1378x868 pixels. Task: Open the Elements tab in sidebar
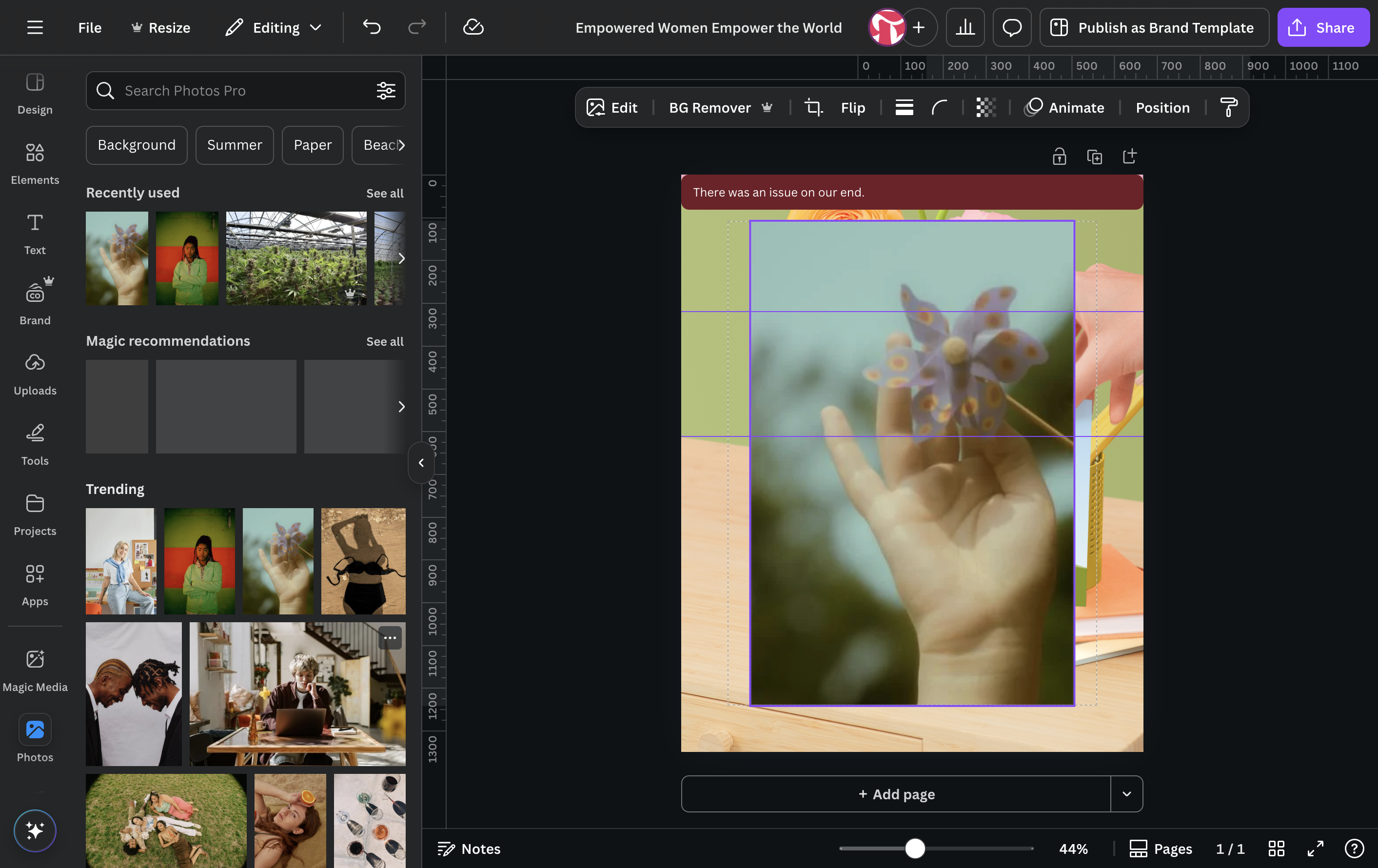[x=35, y=164]
